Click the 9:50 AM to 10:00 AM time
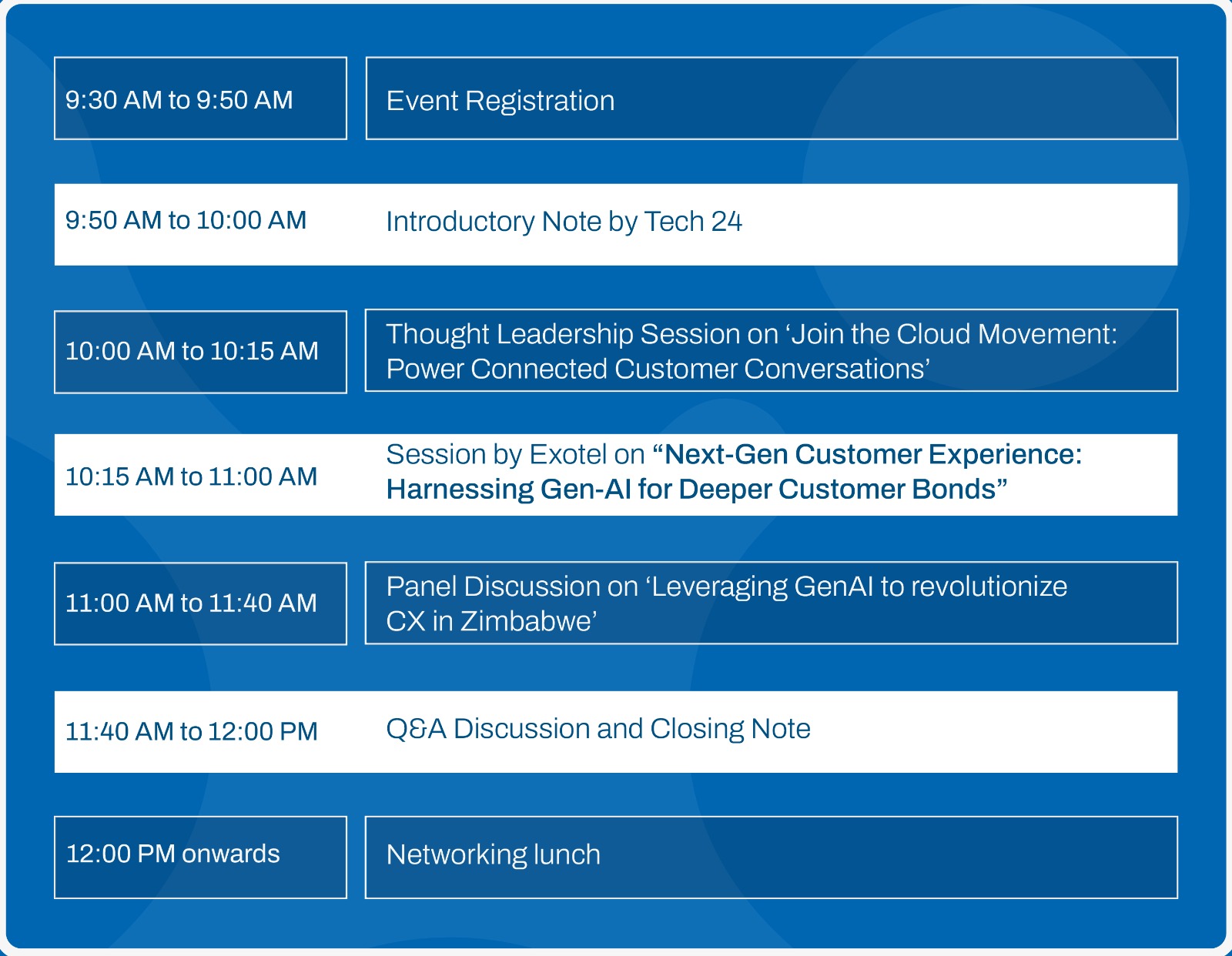This screenshot has width=1232, height=956. (x=186, y=221)
